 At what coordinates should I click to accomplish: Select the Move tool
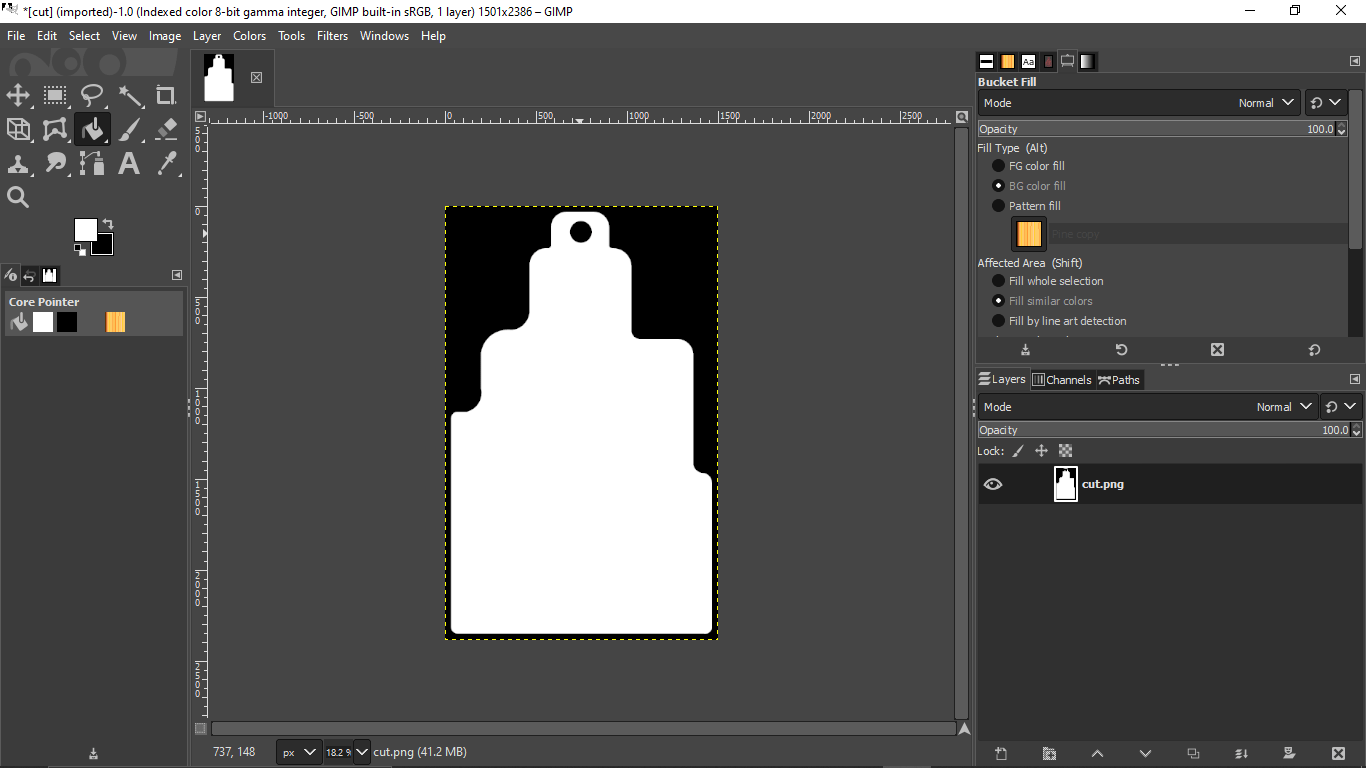coord(18,96)
